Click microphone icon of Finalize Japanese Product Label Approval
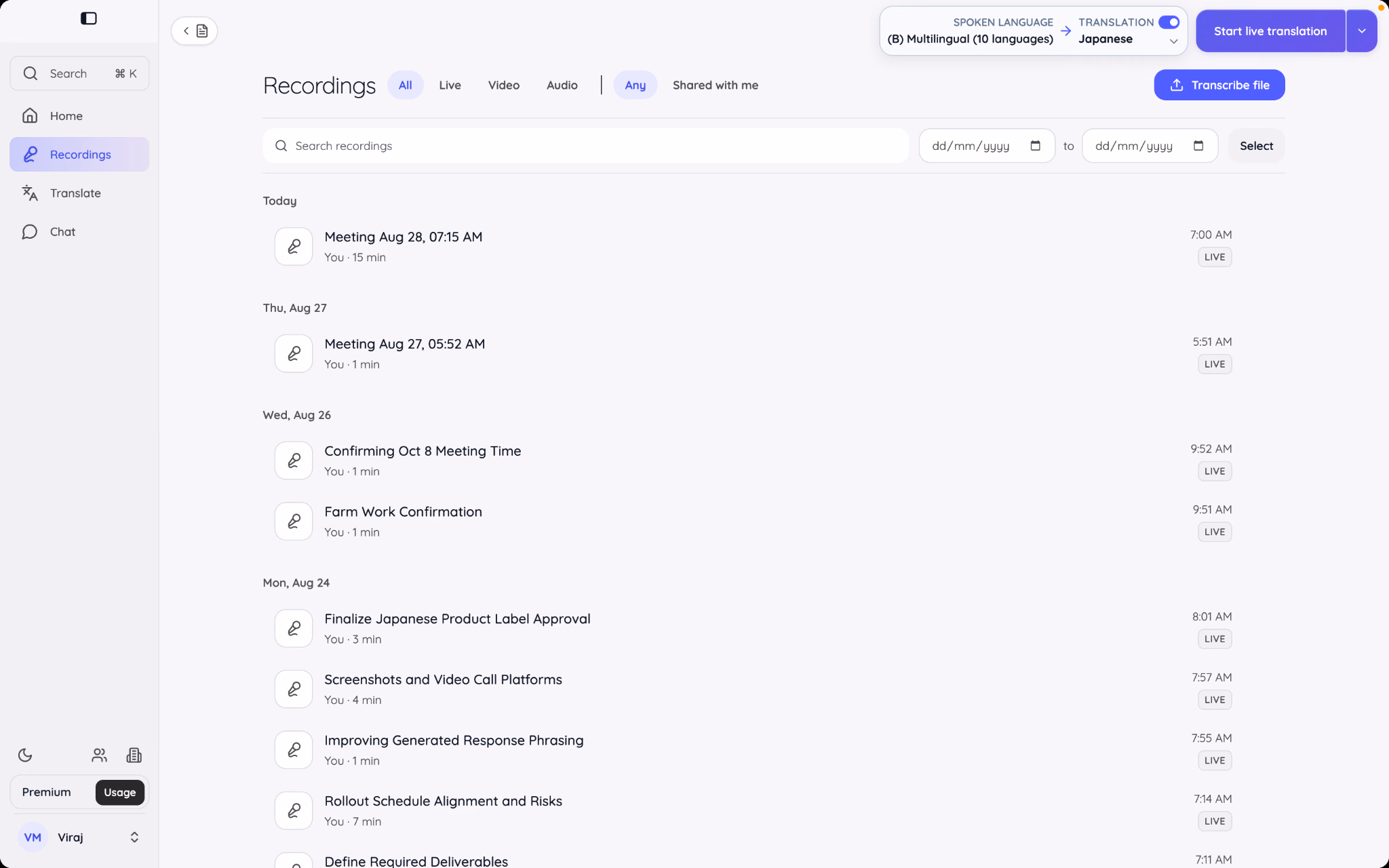This screenshot has width=1389, height=868. click(294, 629)
